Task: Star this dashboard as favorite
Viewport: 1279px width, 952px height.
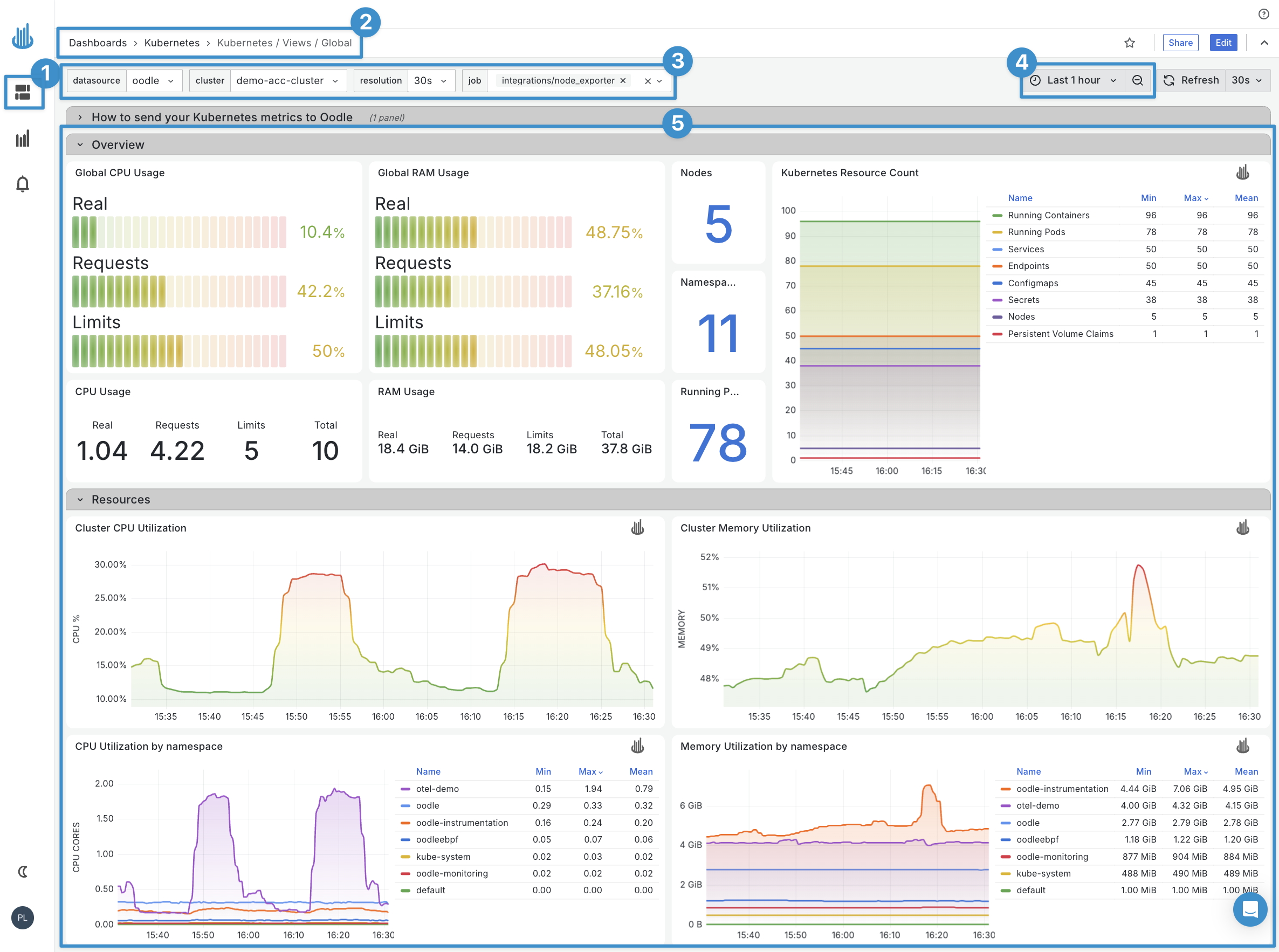Action: pos(1130,43)
